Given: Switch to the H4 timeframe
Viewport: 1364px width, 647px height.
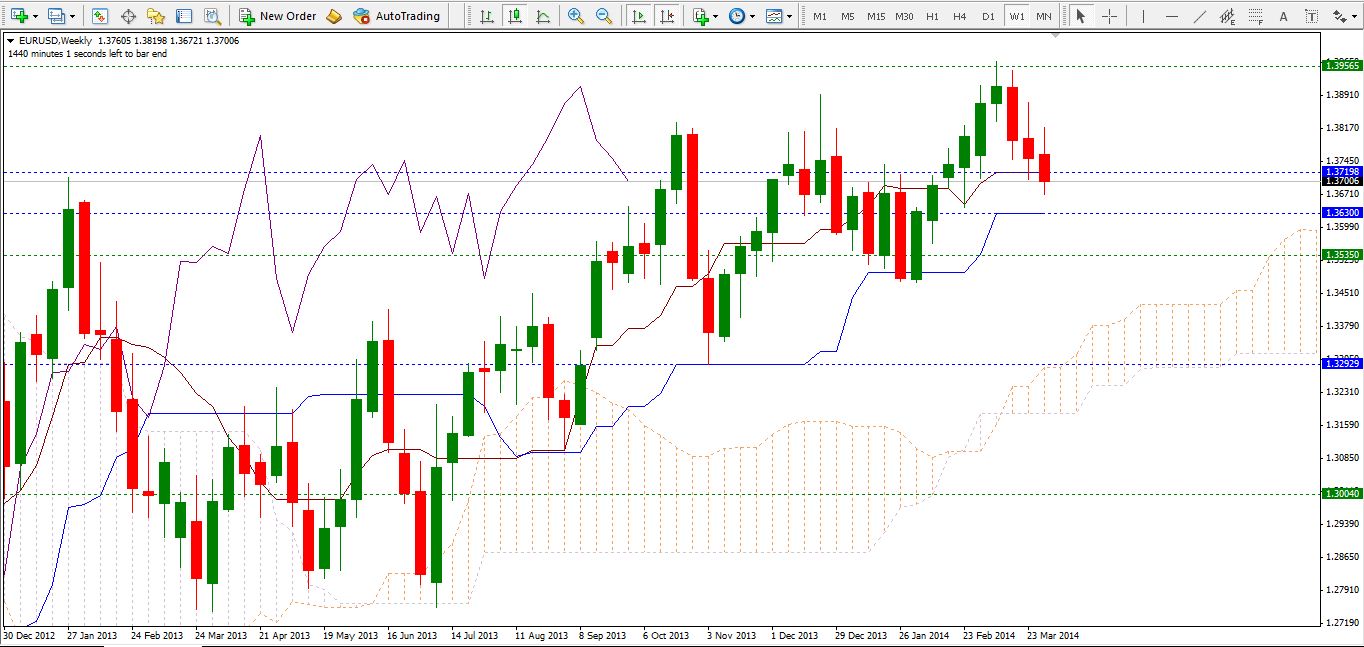Looking at the screenshot, I should [x=960, y=16].
